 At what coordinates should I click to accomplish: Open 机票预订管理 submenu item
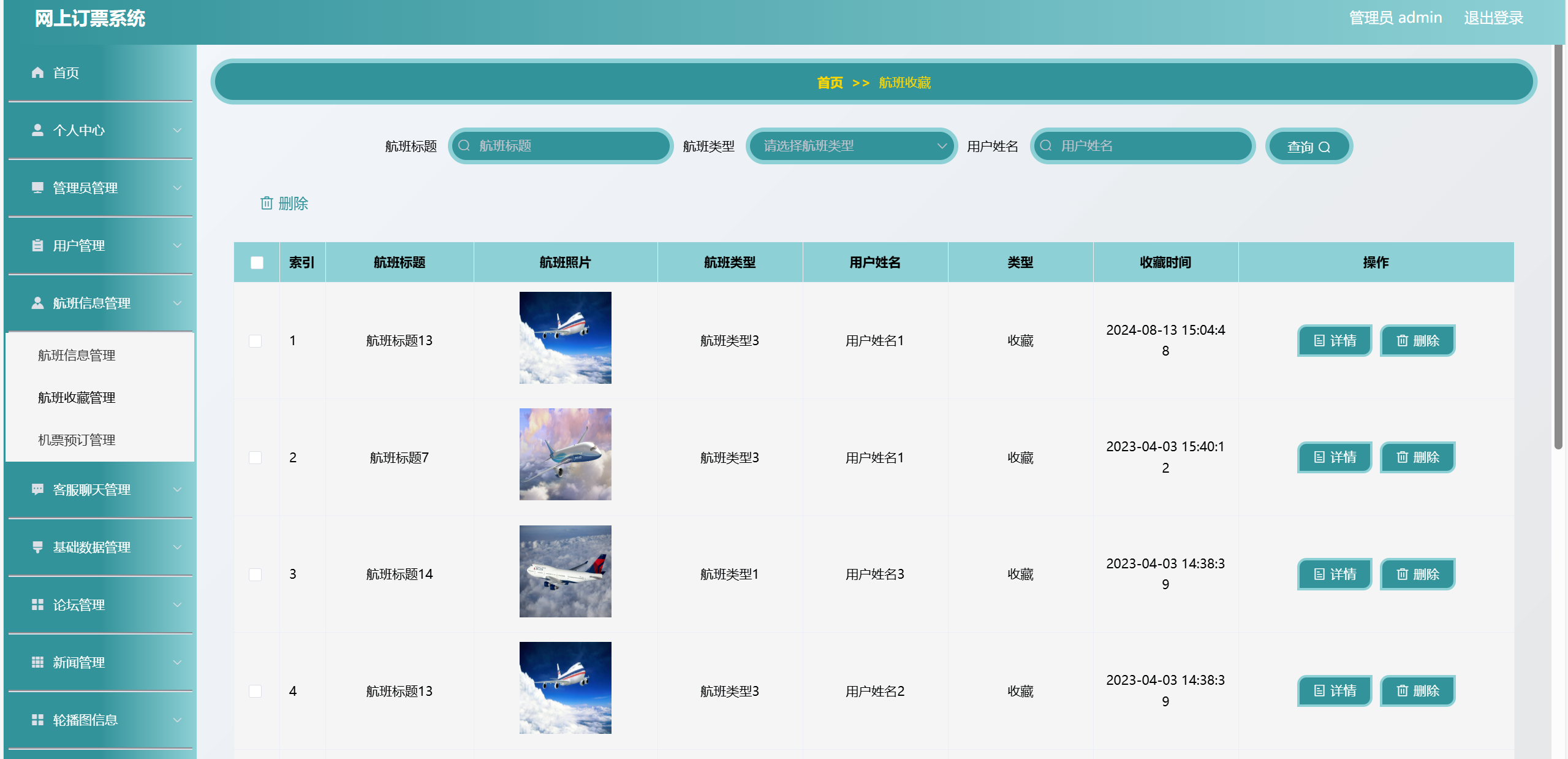tap(77, 440)
